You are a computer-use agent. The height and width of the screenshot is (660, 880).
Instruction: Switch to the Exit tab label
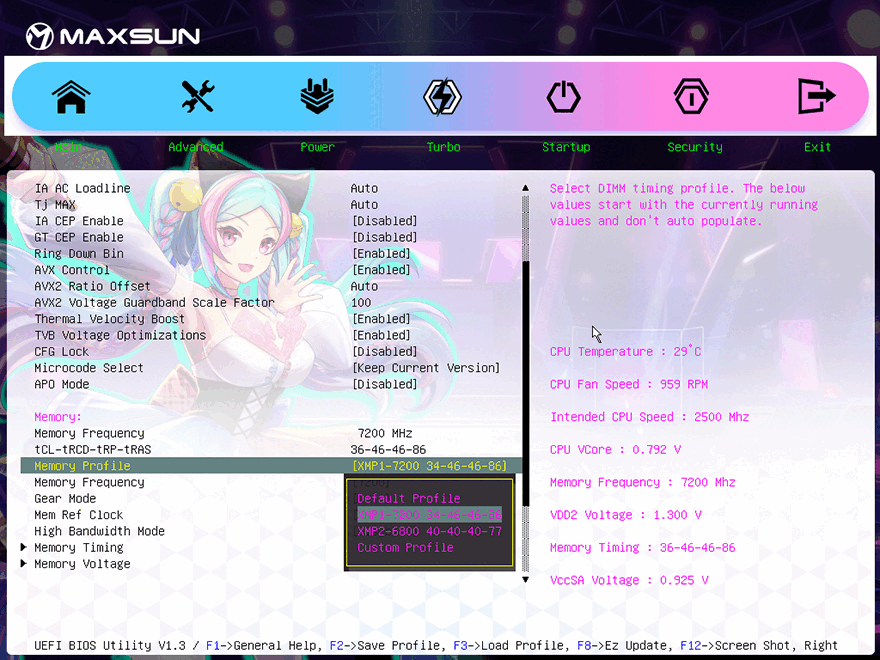click(x=817, y=147)
